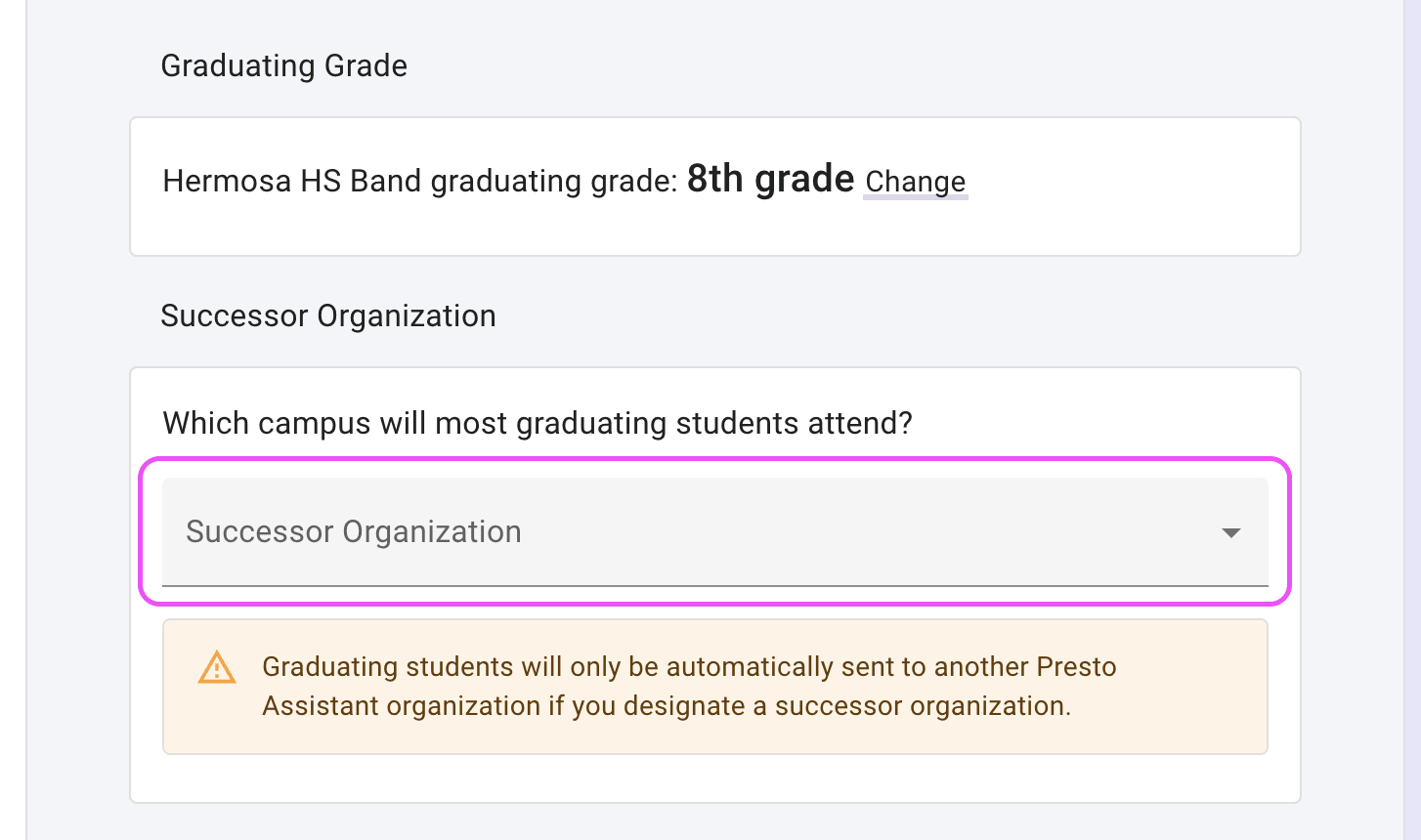
Task: Click blank area below the warning banner
Action: 714,778
